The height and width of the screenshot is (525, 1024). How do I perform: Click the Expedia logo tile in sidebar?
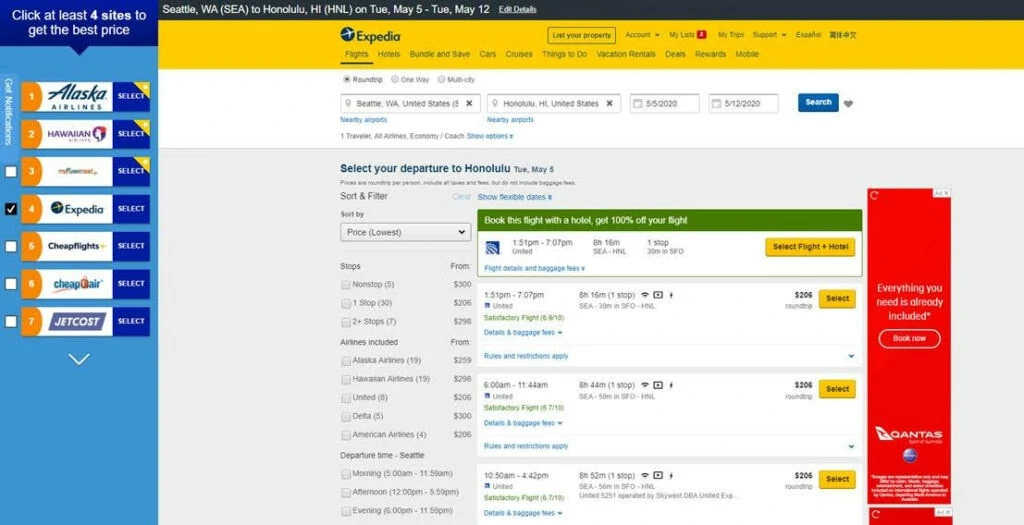(x=77, y=209)
